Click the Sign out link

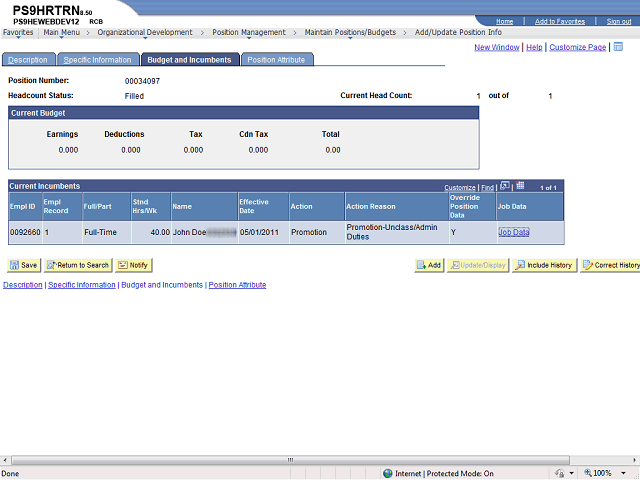coord(619,21)
